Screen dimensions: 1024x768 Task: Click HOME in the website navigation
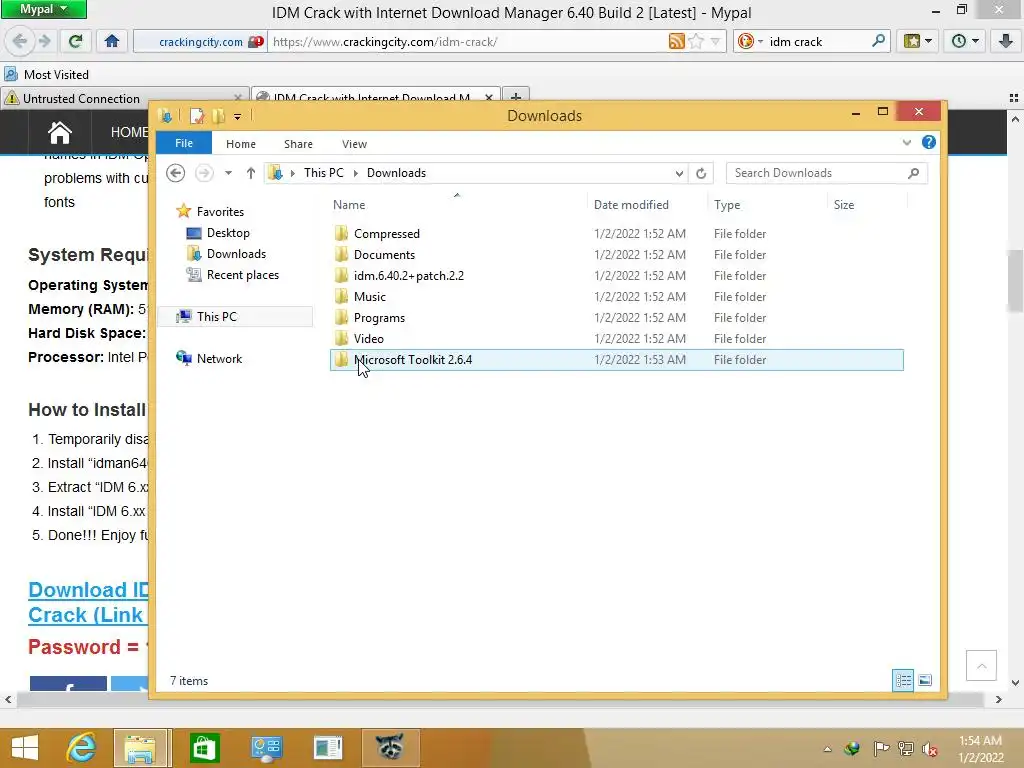click(x=129, y=132)
